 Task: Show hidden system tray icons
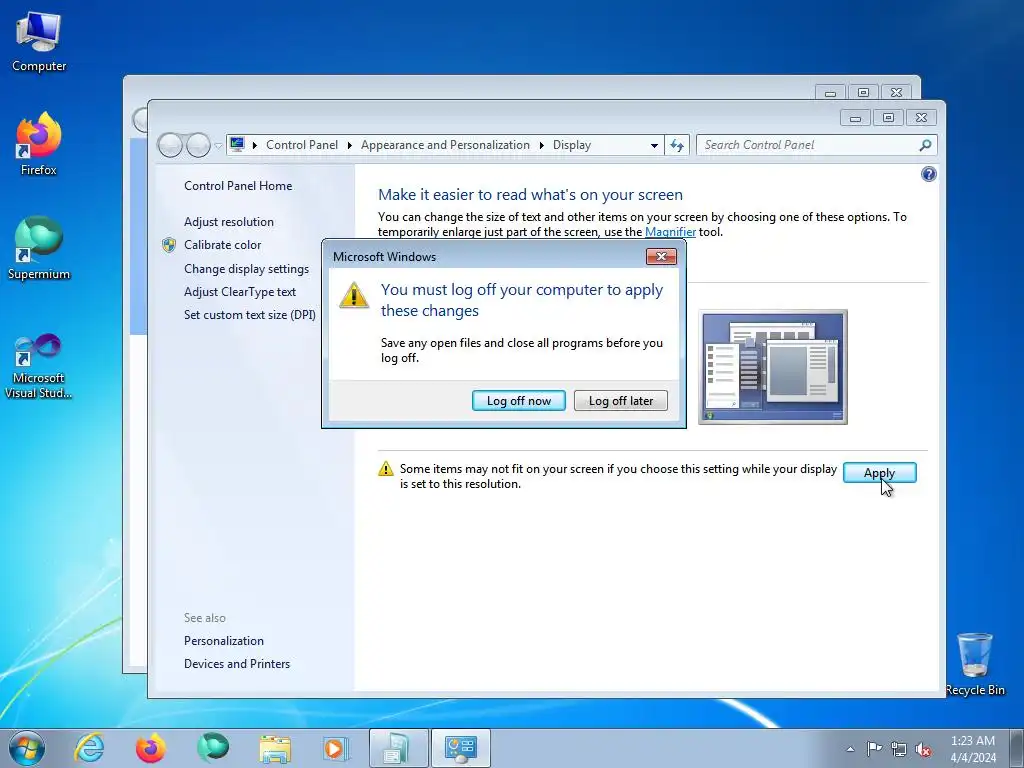850,749
